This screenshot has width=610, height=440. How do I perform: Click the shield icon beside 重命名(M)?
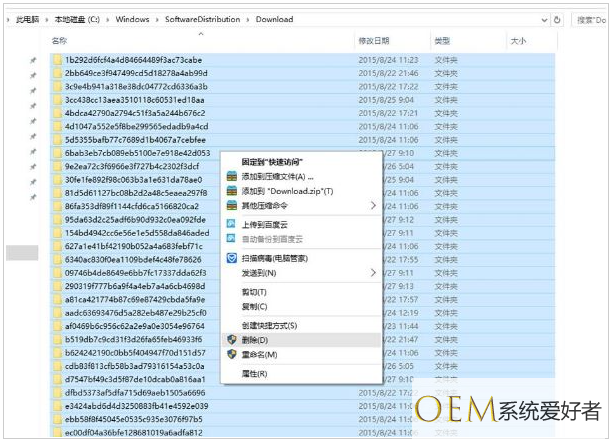[x=231, y=354]
